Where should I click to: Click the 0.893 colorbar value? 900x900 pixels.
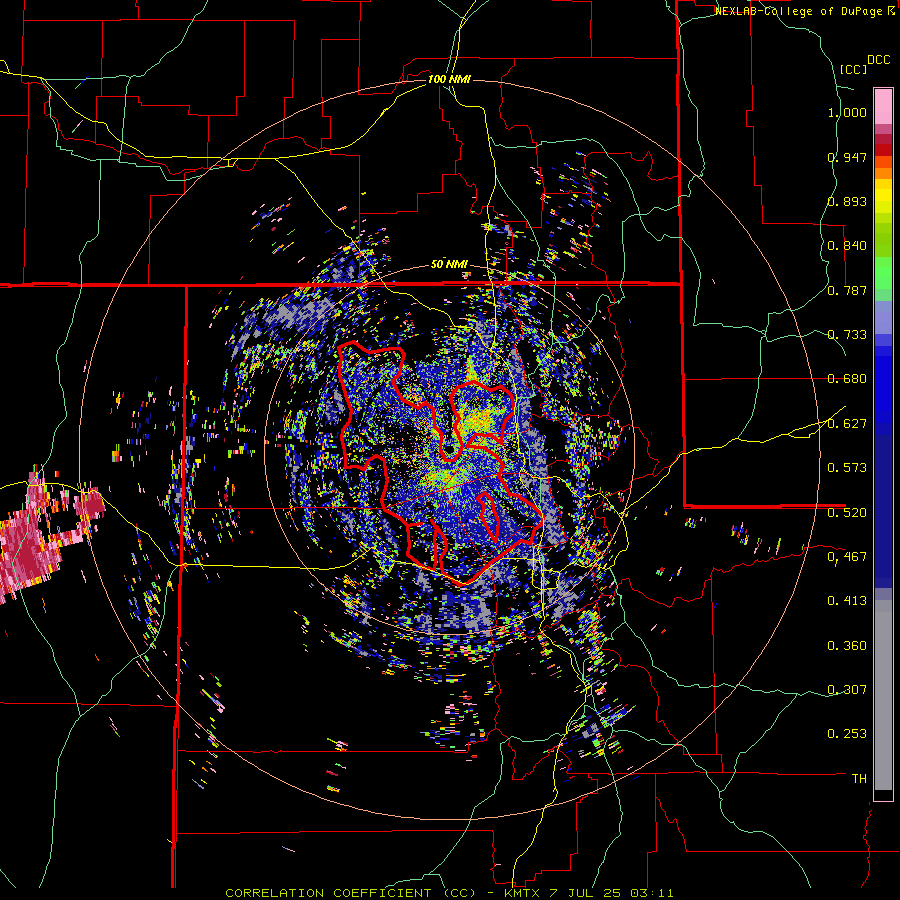click(x=847, y=201)
